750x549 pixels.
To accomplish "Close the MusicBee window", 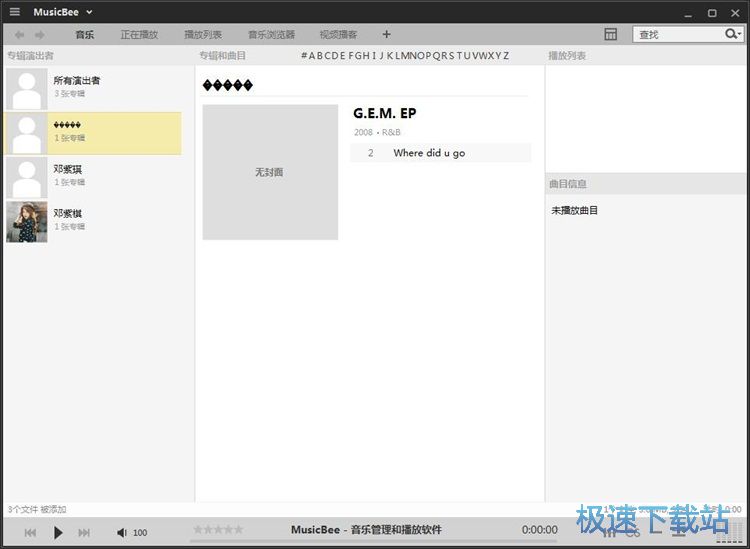I will point(735,13).
